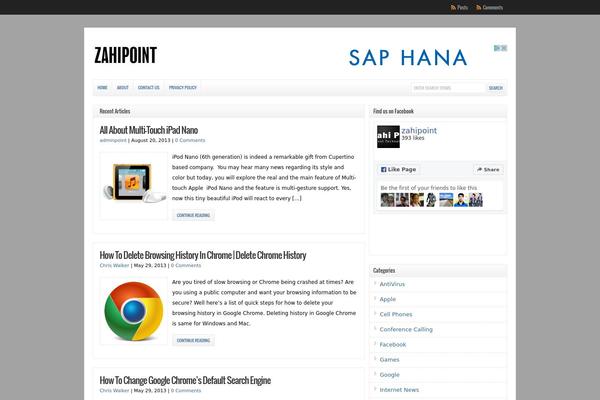The height and width of the screenshot is (400, 600).
Task: Open the Facebook category
Action: (393, 344)
